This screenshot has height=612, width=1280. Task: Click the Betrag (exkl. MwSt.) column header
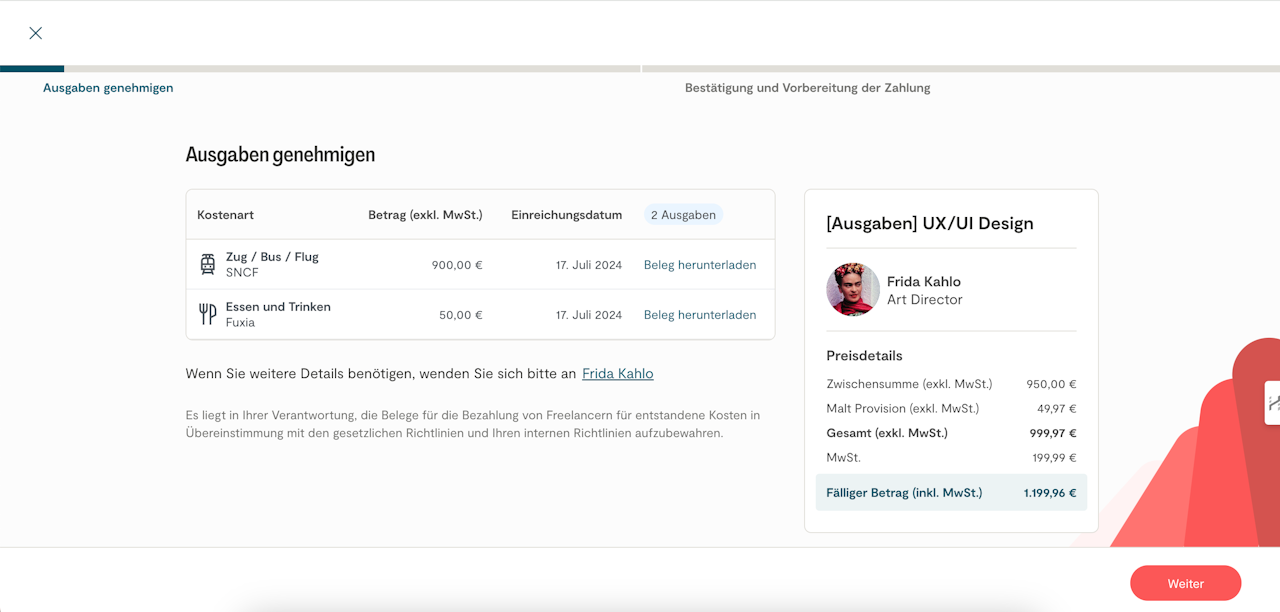pos(425,215)
